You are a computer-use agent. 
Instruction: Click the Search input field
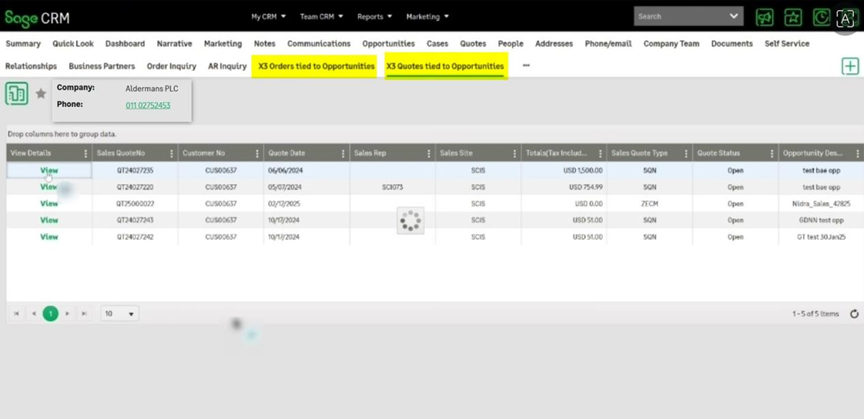click(x=680, y=17)
